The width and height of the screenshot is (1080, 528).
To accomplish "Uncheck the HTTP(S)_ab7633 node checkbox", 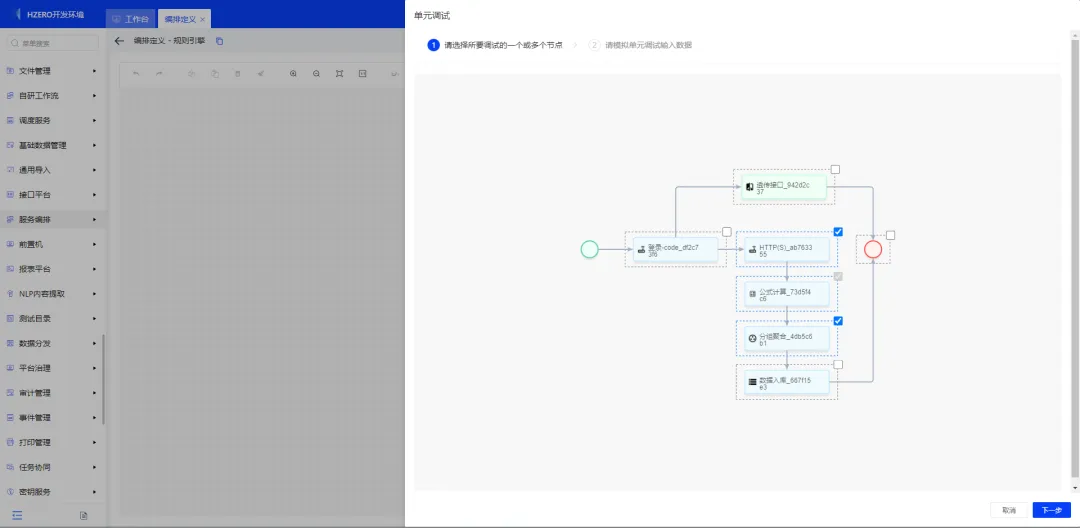I will pyautogui.click(x=838, y=232).
